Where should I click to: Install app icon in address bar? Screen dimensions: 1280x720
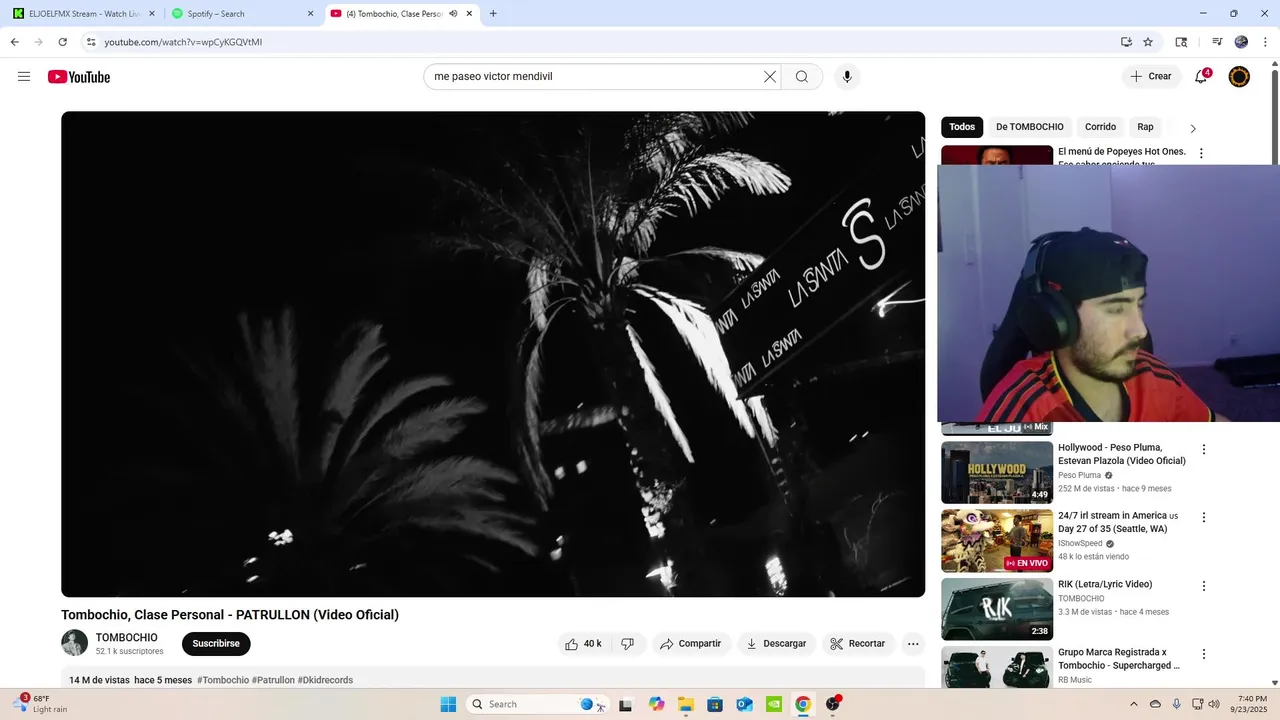1126,42
